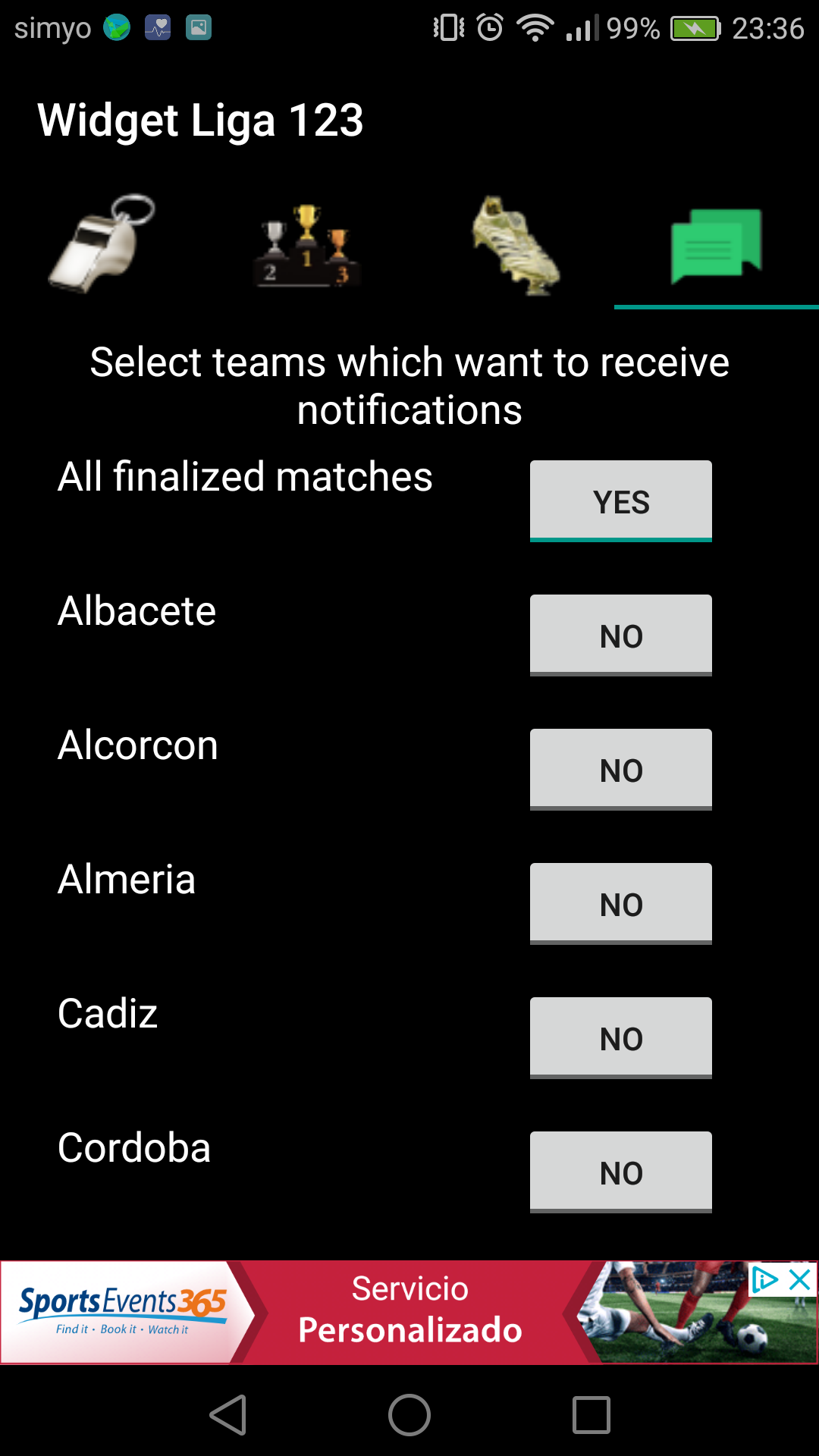
Task: Toggle the Alcorcon notification button
Action: pos(620,770)
